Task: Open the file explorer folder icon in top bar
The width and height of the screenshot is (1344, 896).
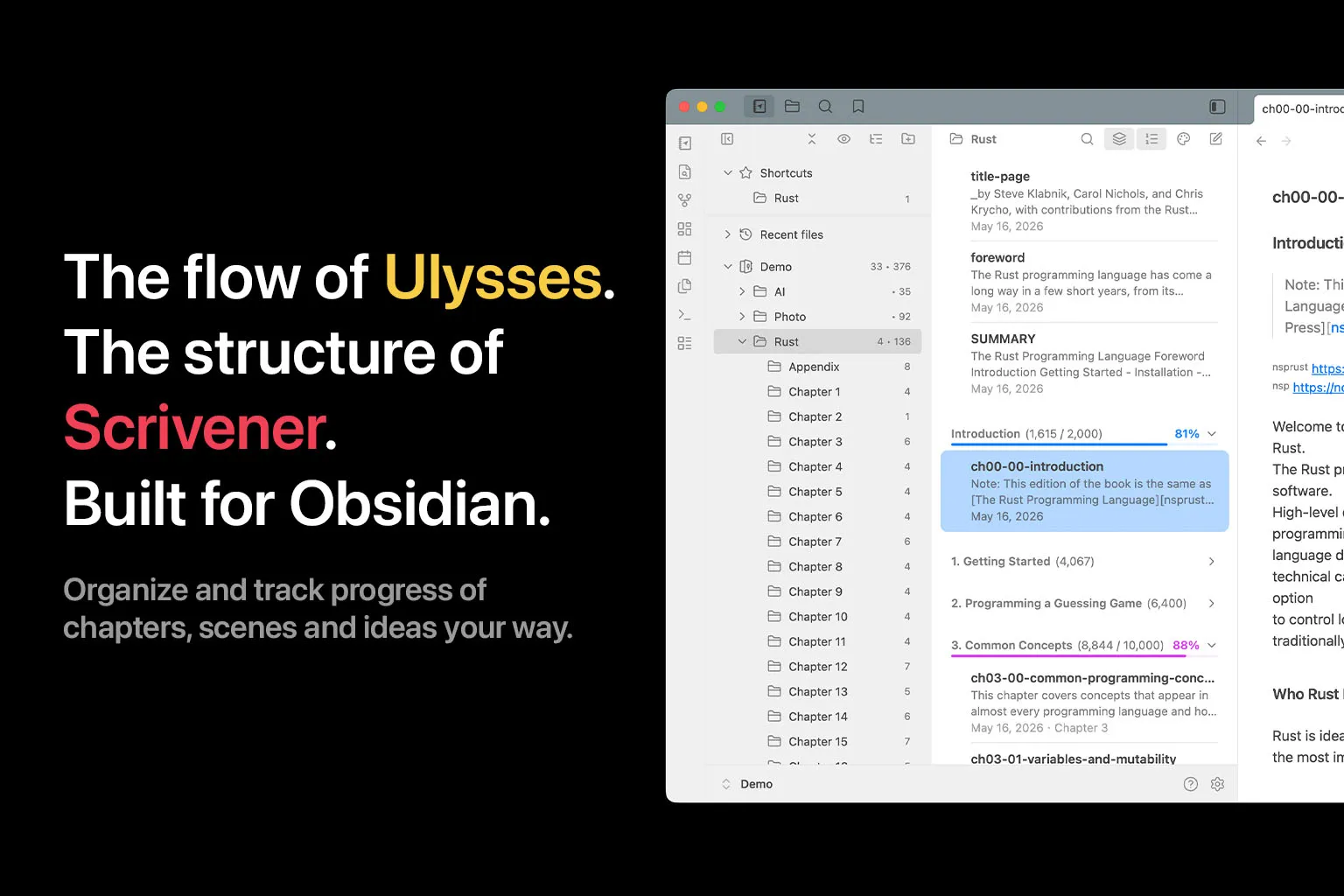Action: (x=792, y=107)
